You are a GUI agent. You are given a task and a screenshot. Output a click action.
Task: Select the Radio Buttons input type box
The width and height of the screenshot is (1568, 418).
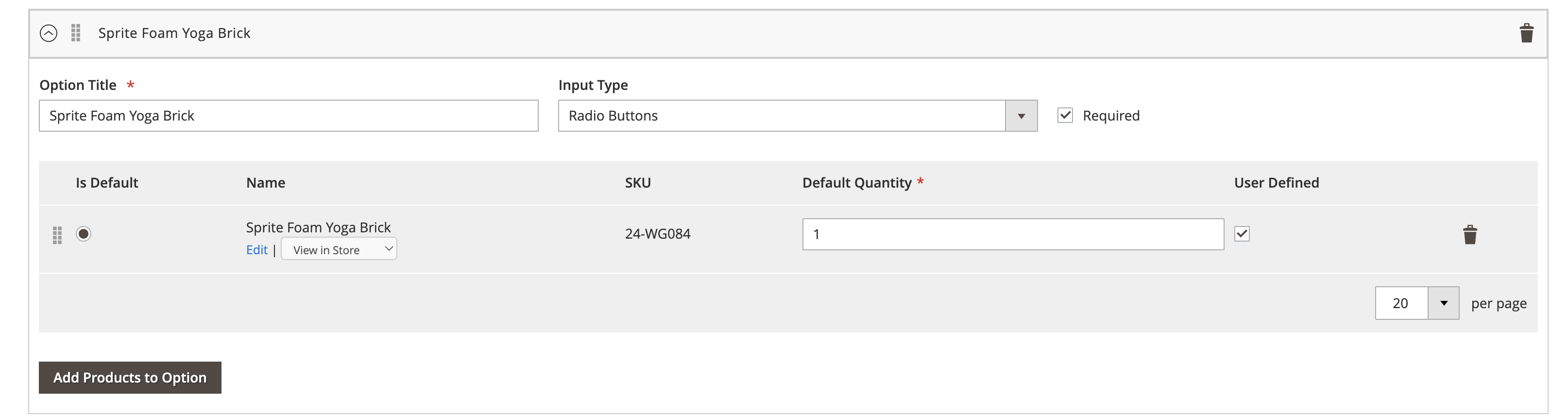[782, 116]
